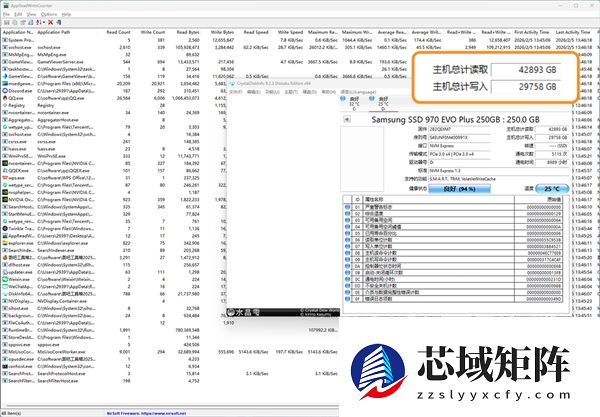The width and height of the screenshot is (600, 417).
Task: Select the lsass.exe row
Action: pos(114,149)
